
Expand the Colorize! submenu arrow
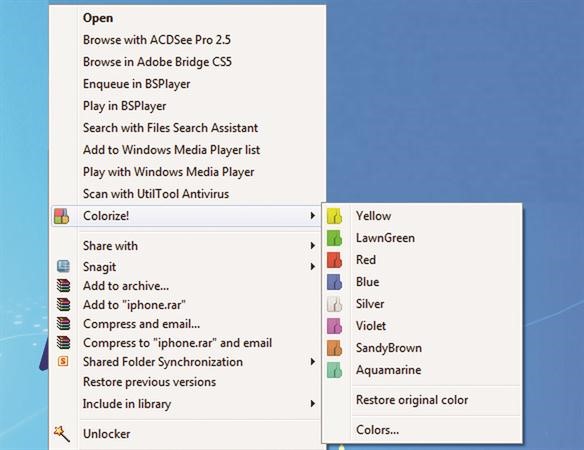(x=313, y=216)
